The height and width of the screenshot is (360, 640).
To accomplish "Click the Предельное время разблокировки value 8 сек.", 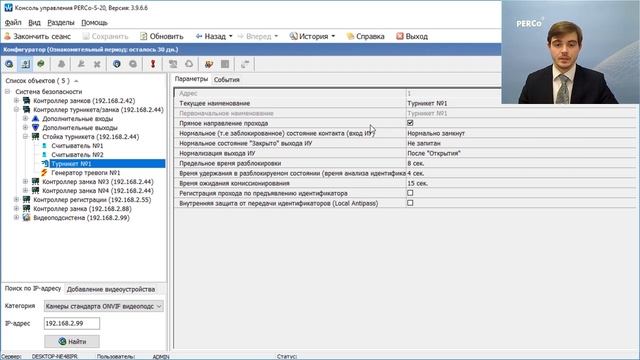I will 416,163.
